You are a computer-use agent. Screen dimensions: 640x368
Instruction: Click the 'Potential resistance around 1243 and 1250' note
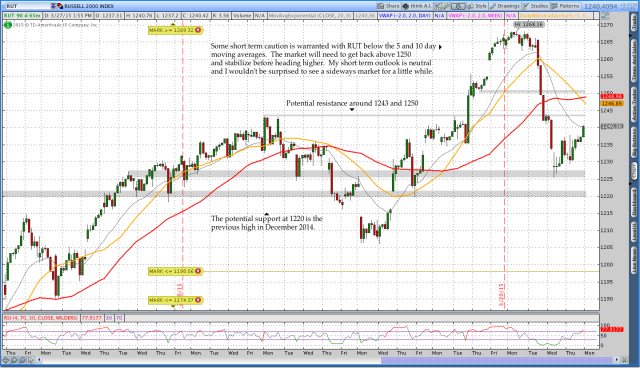[x=352, y=103]
